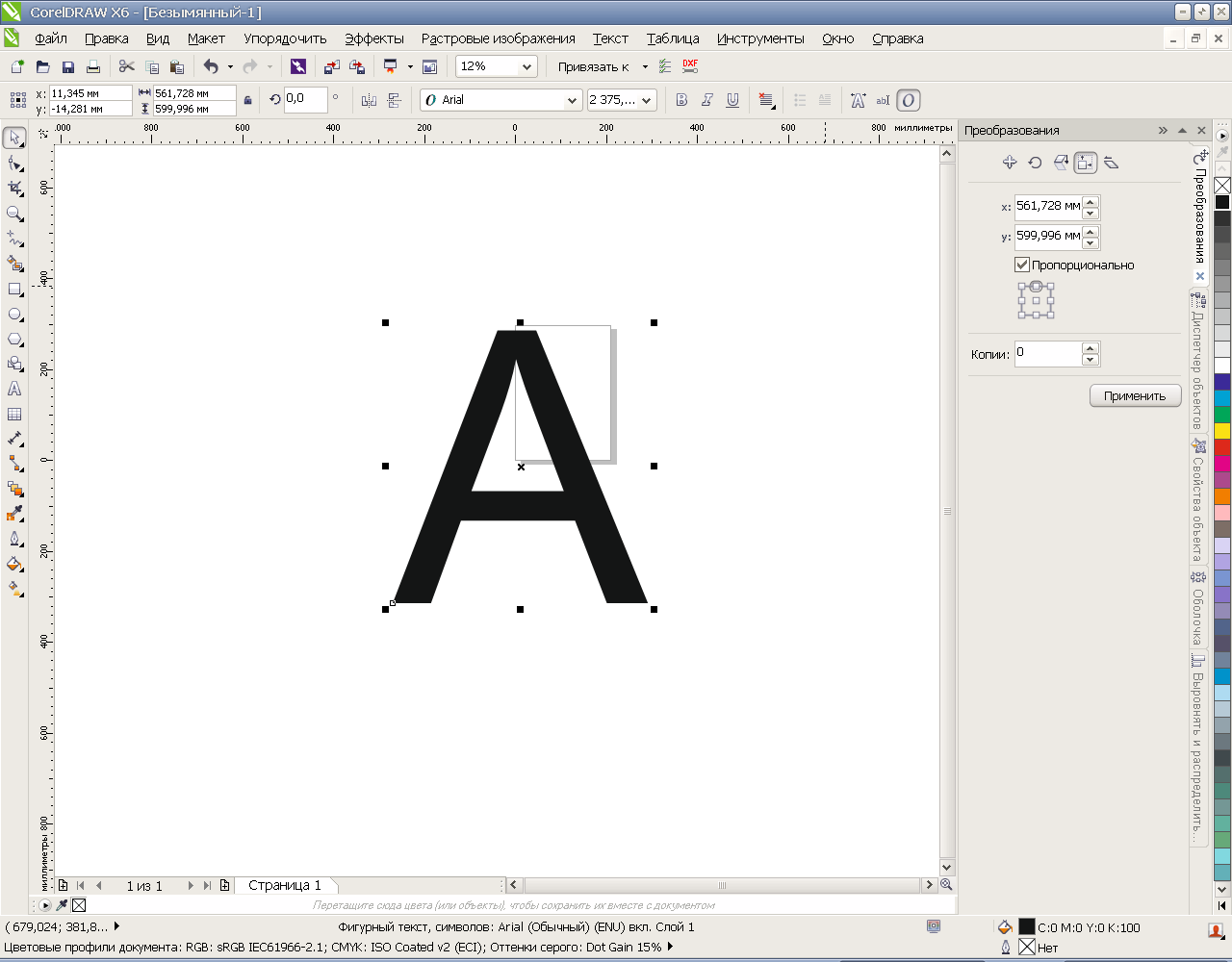Select the Страница 1 page tab
This screenshot has height=962, width=1232.
[x=284, y=885]
